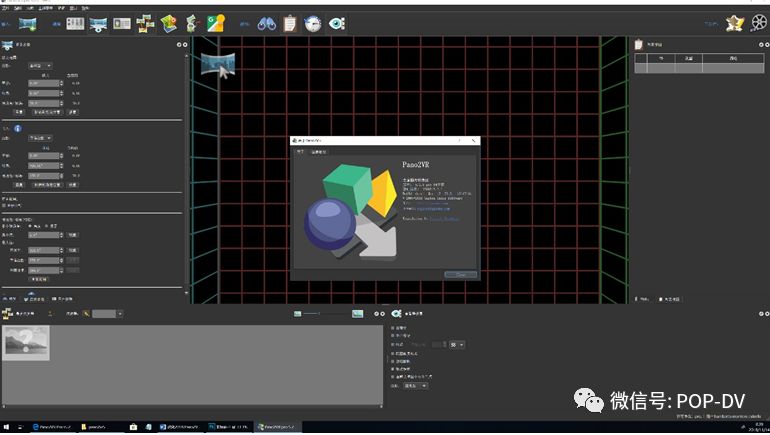The image size is (770, 435).
Task: Select the second tab below right panel
Action: [669, 299]
